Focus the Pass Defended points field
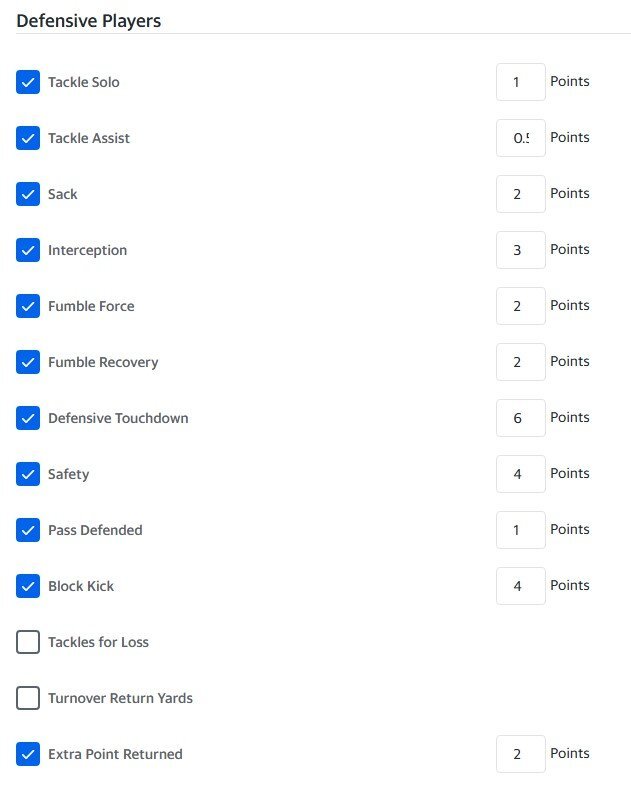The height and width of the screenshot is (793, 631). [521, 530]
